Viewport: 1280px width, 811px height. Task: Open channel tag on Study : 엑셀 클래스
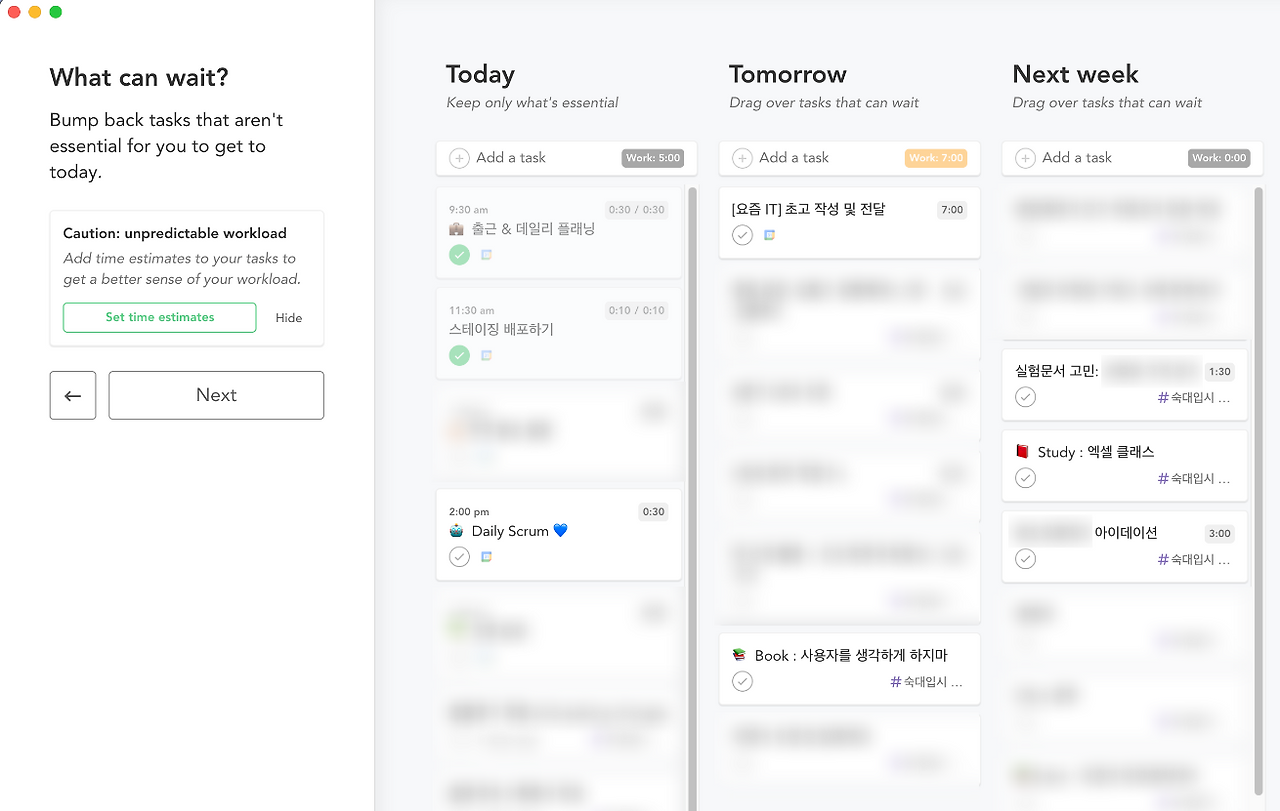pos(1194,479)
